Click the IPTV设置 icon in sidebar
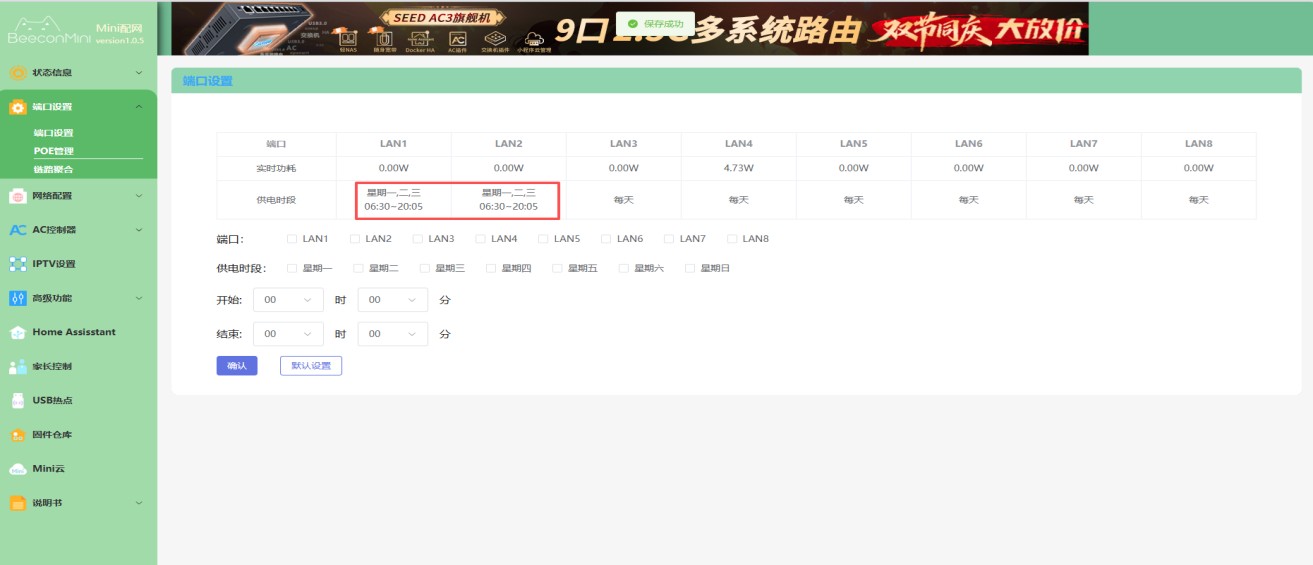Viewport: 1313px width, 565px height. coord(17,264)
